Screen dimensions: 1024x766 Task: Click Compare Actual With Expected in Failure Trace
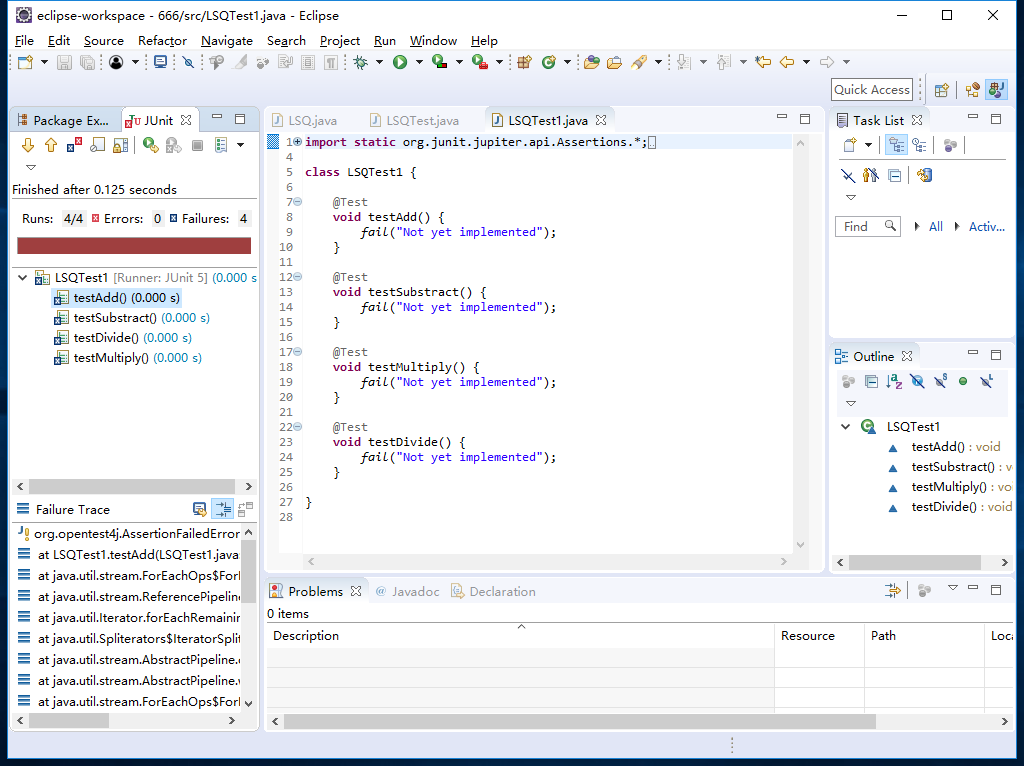tap(246, 509)
